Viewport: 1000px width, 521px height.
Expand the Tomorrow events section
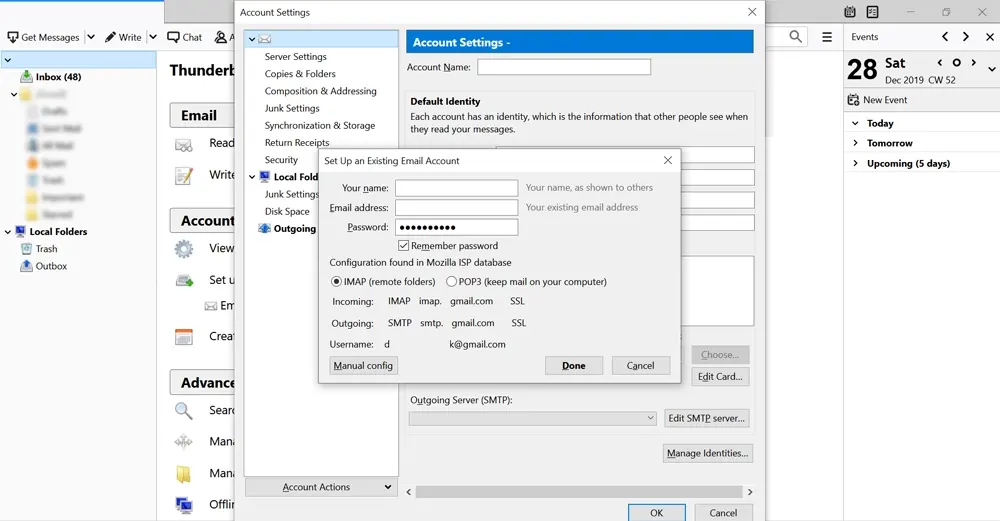[x=856, y=143]
